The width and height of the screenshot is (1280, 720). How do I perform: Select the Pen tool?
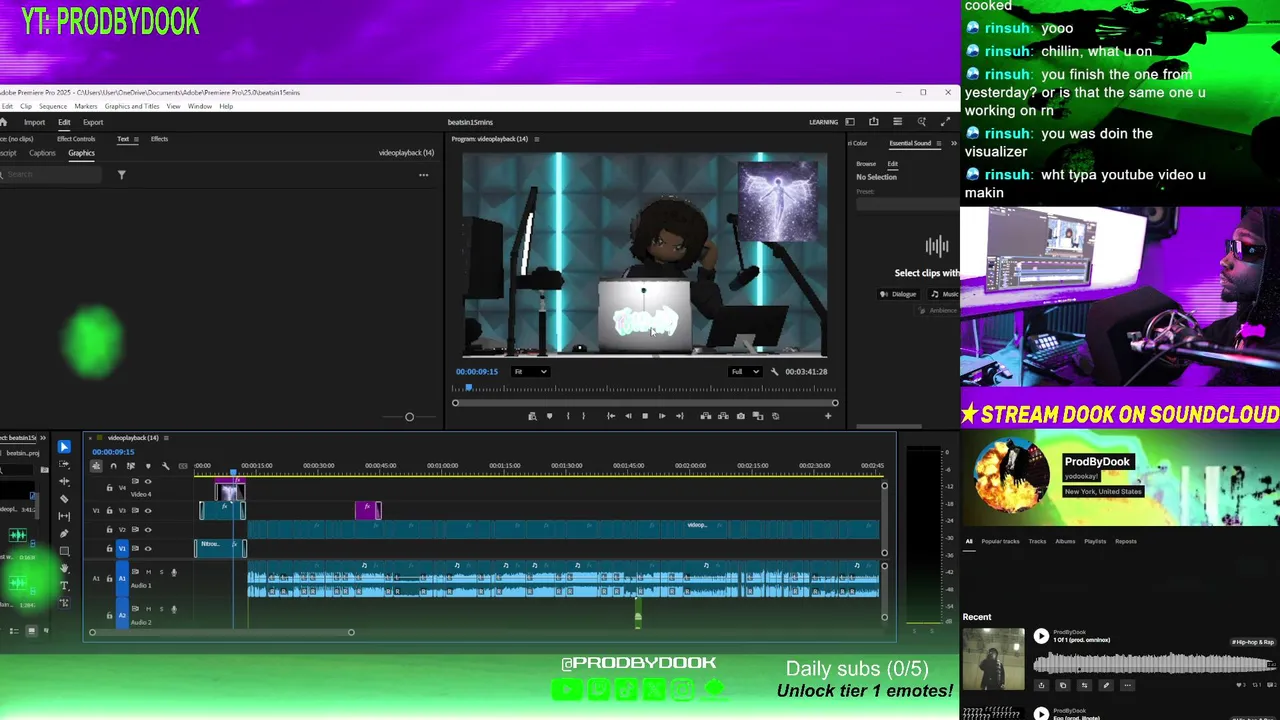pos(64,534)
